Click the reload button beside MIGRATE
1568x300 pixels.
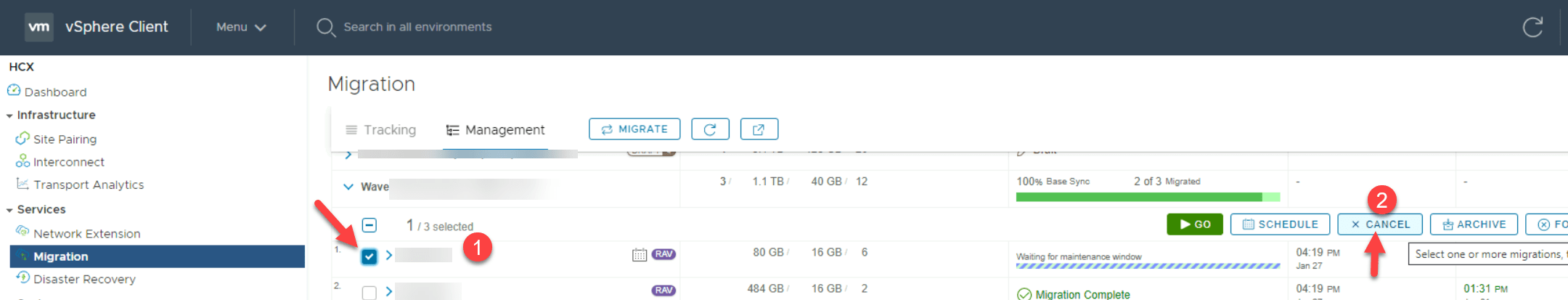(x=710, y=129)
